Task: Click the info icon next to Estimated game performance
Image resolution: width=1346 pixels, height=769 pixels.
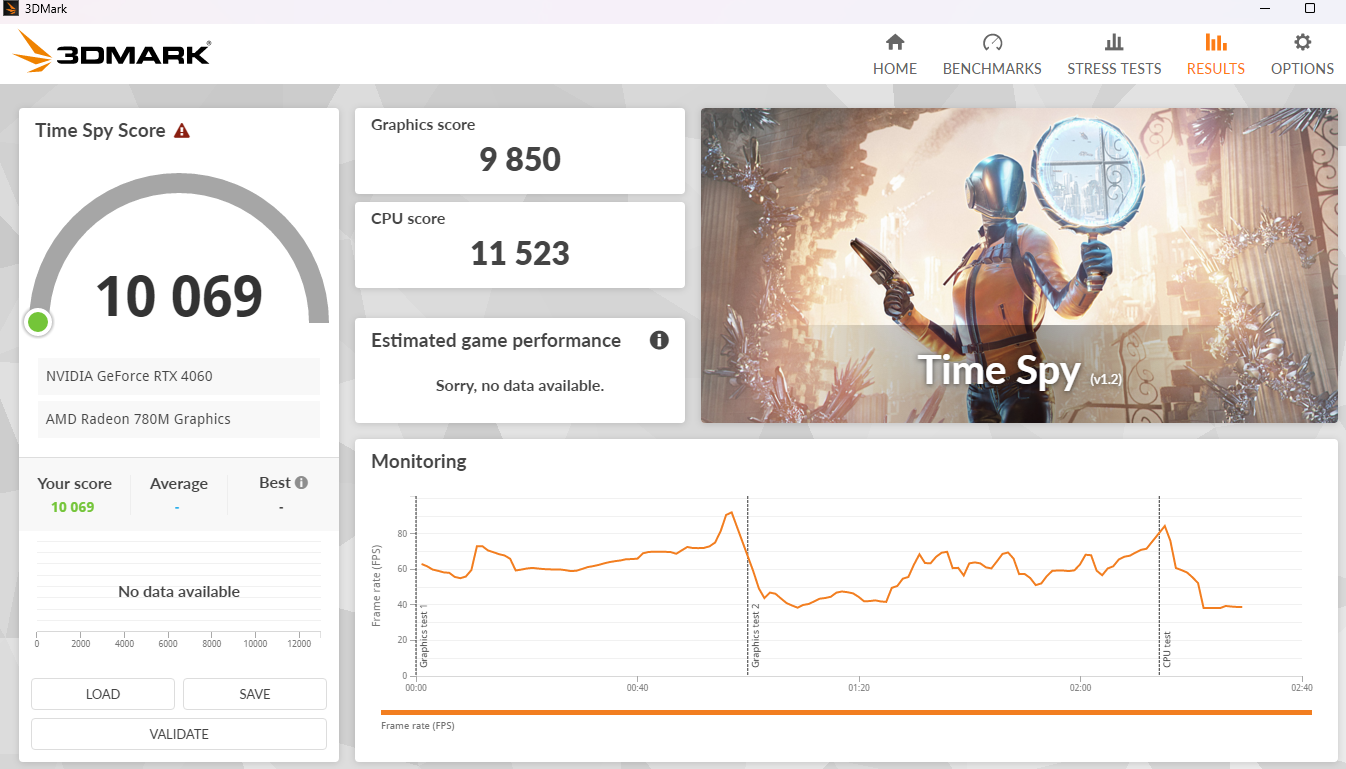Action: (659, 340)
